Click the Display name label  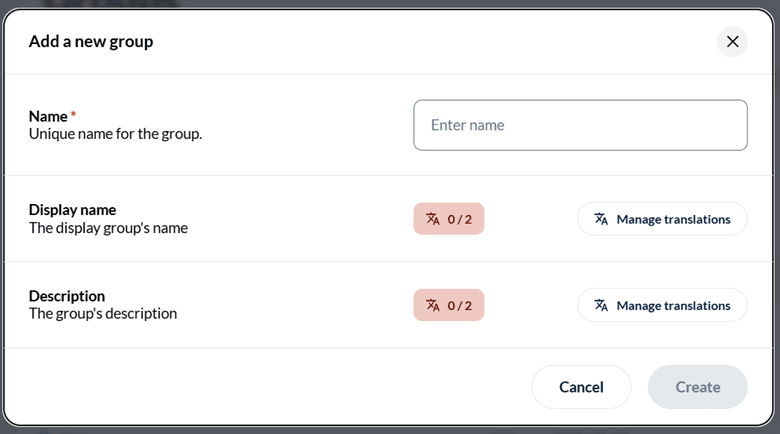pyautogui.click(x=72, y=210)
